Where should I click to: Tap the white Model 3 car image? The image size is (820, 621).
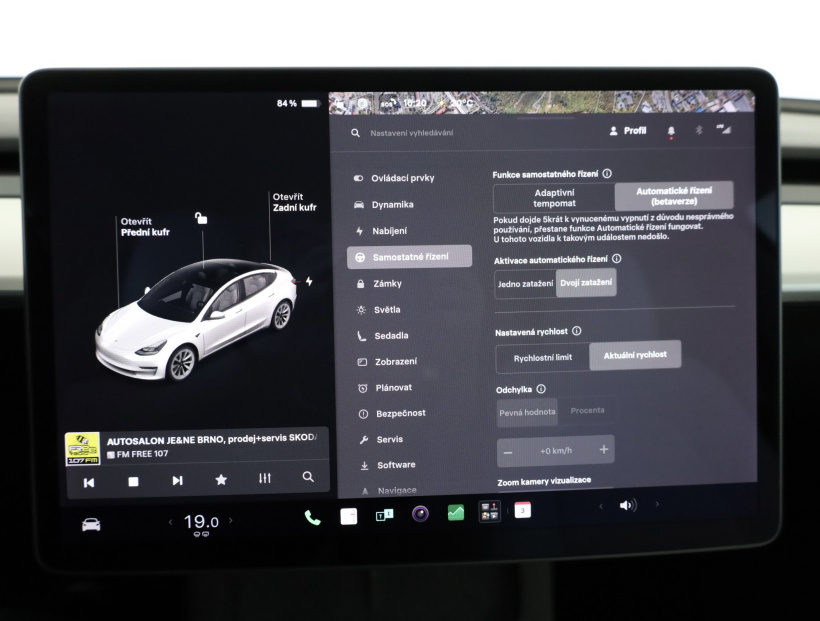point(197,319)
